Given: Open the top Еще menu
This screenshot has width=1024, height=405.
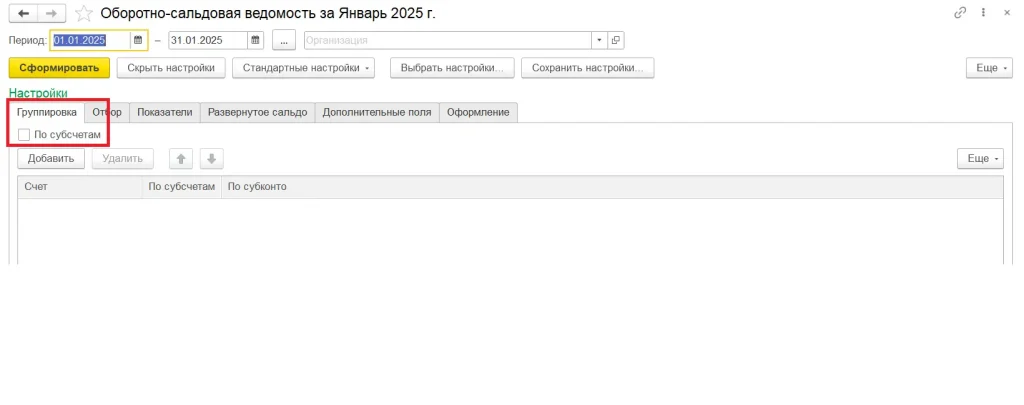Looking at the screenshot, I should tap(989, 68).
